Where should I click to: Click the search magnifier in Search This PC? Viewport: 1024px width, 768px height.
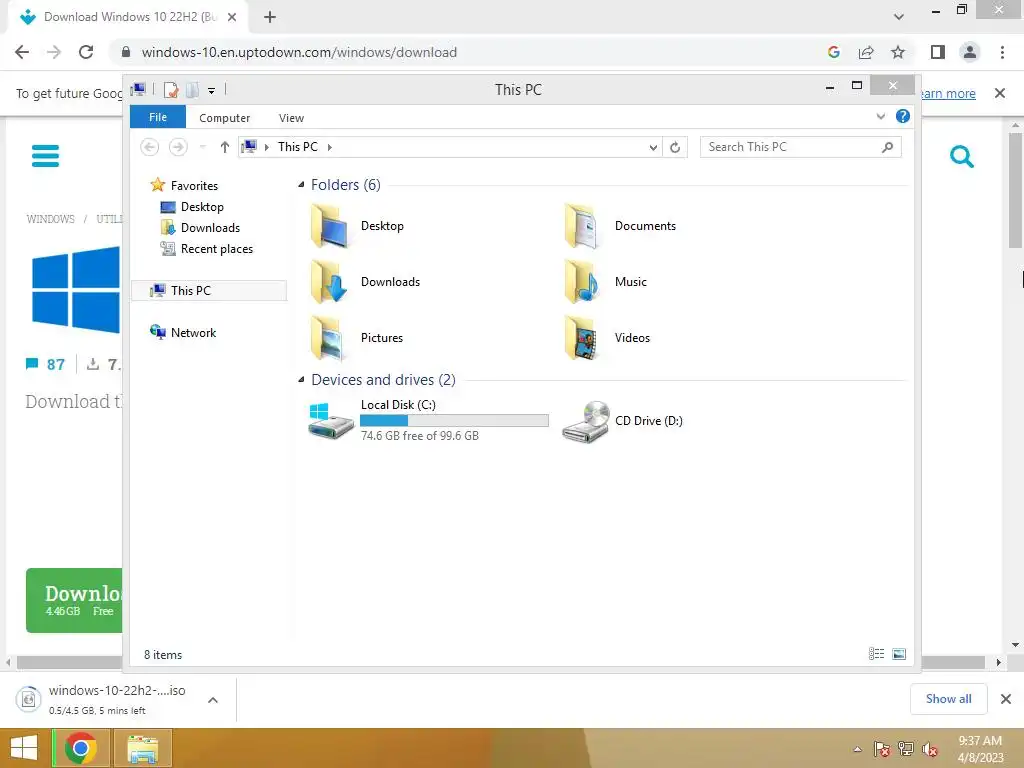pos(888,148)
